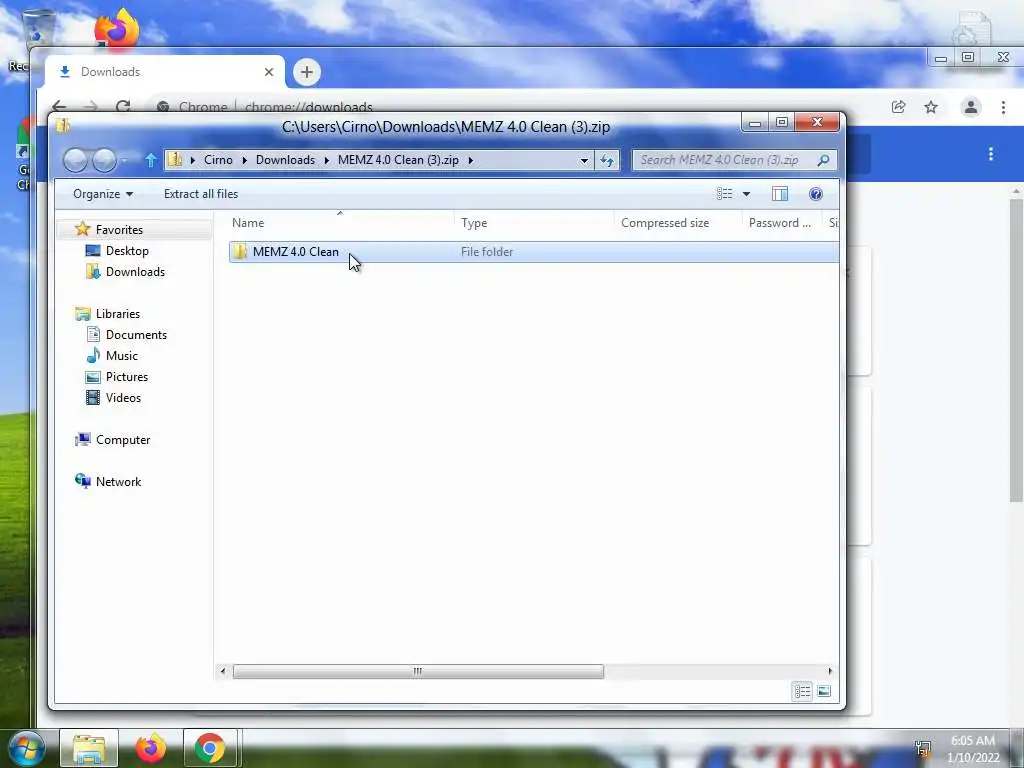Image resolution: width=1024 pixels, height=768 pixels.
Task: Expand the Cirno breadcrumb arrow
Action: 245,160
